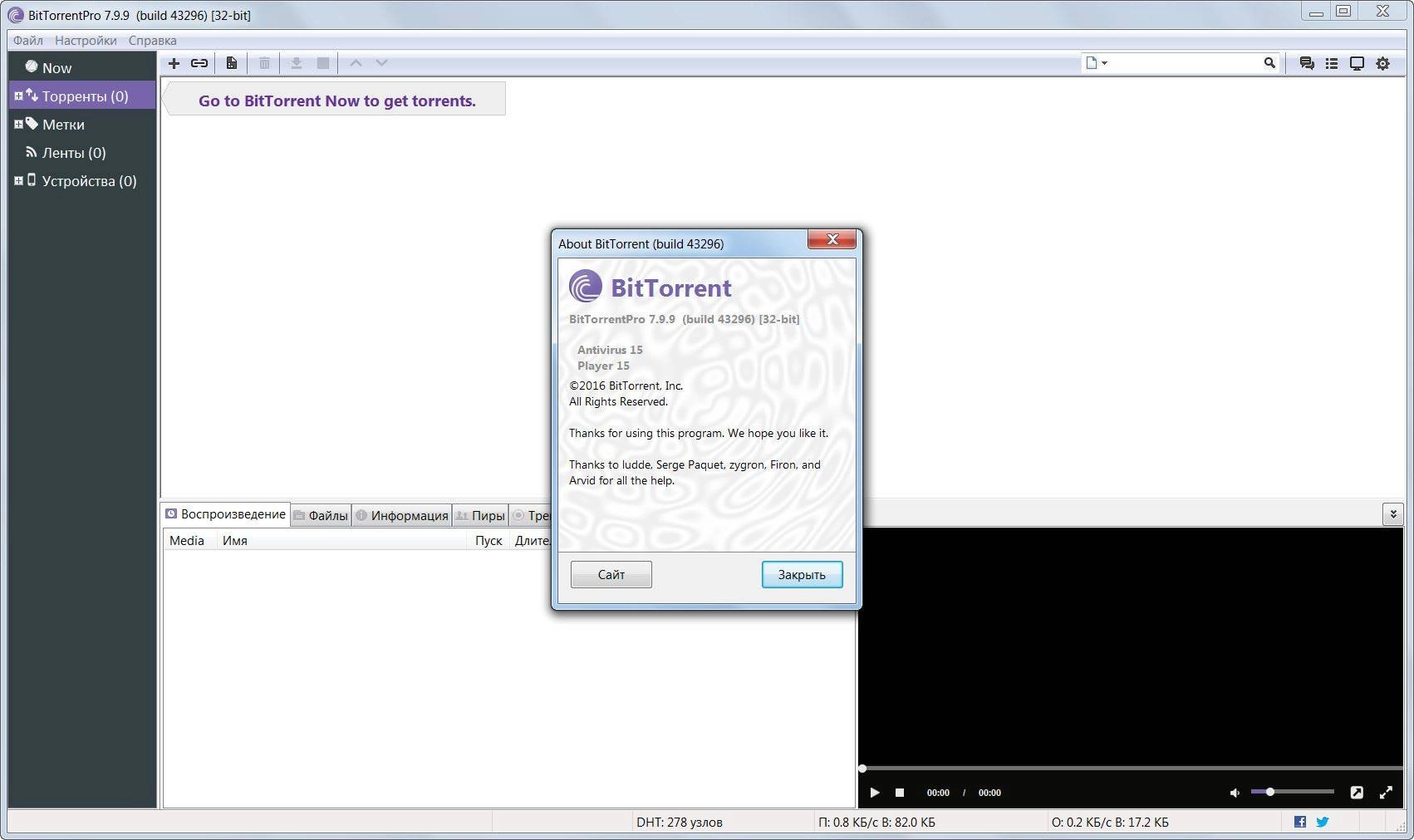Click the video seek progress bar
1414x840 pixels.
(x=1131, y=769)
